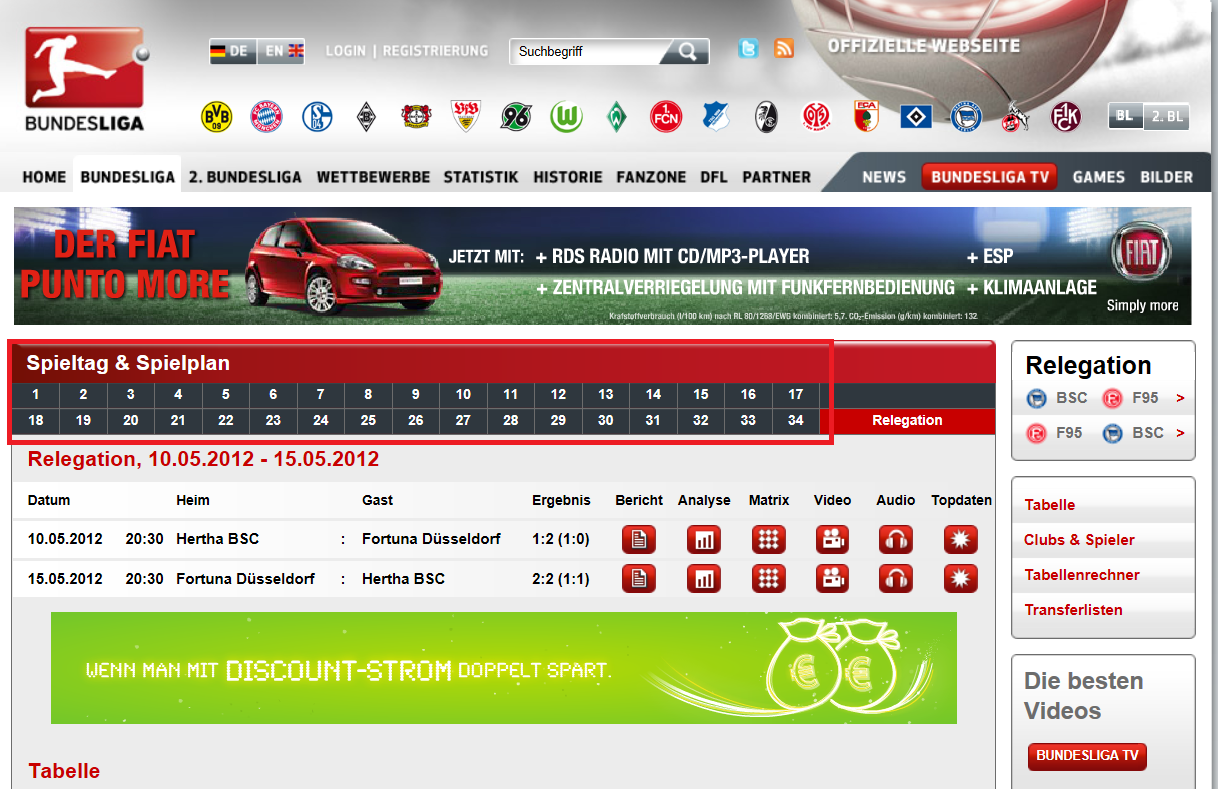Screen dimensions: 1218x789
Task: Open the FC Bayern München club logo
Action: [x=266, y=117]
